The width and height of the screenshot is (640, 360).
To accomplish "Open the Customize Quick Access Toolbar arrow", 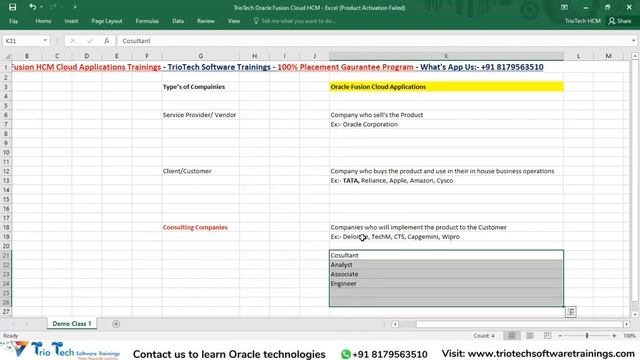I will pos(75,7).
